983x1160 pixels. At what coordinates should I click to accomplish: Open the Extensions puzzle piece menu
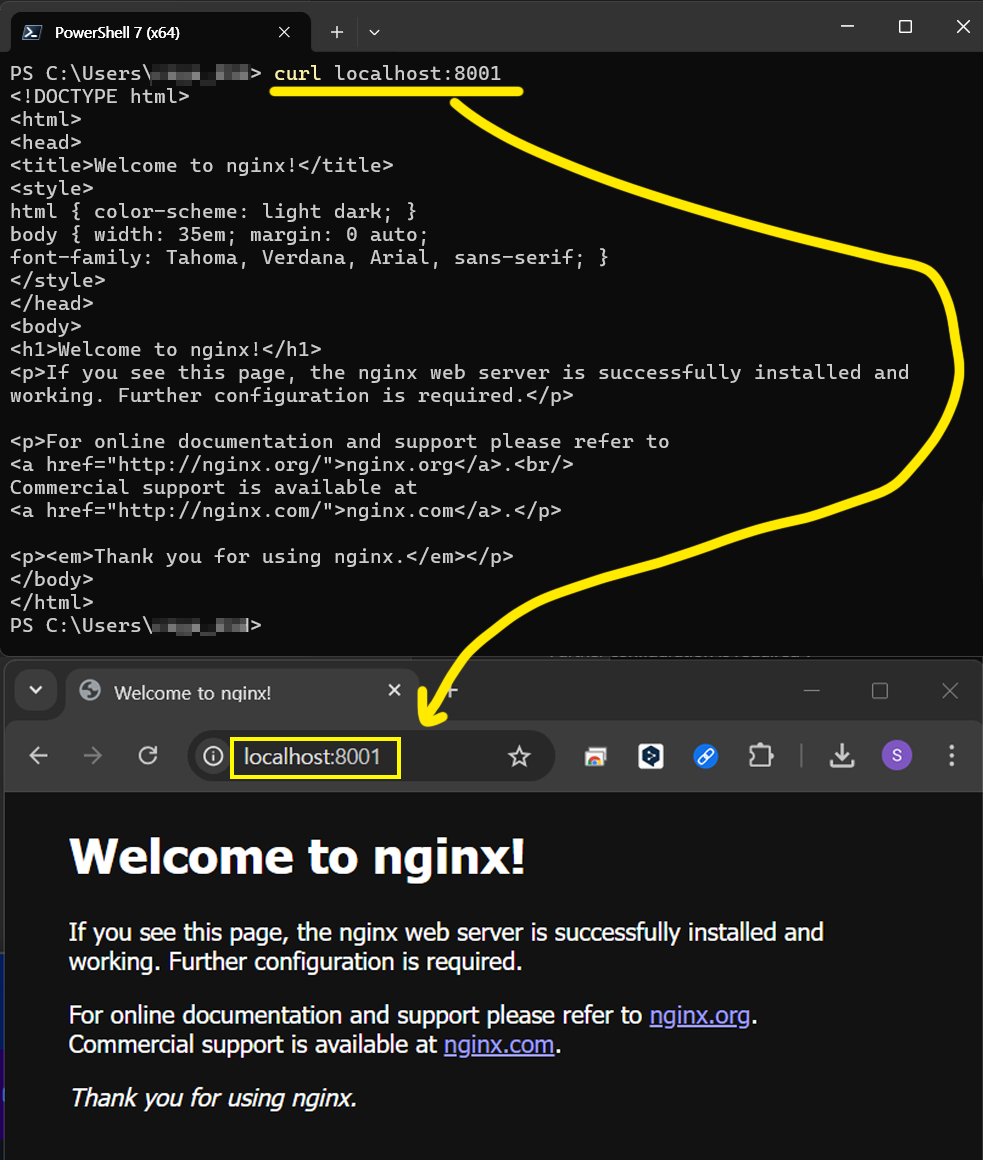tap(760, 756)
